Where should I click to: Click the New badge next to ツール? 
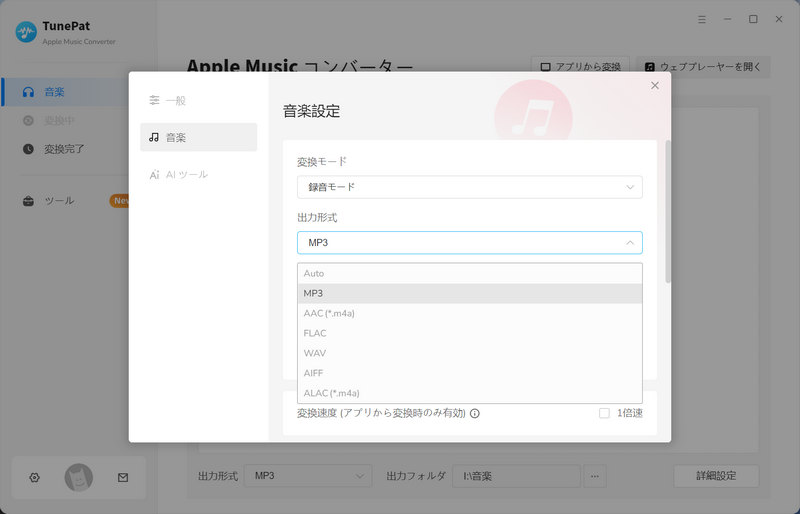point(119,201)
